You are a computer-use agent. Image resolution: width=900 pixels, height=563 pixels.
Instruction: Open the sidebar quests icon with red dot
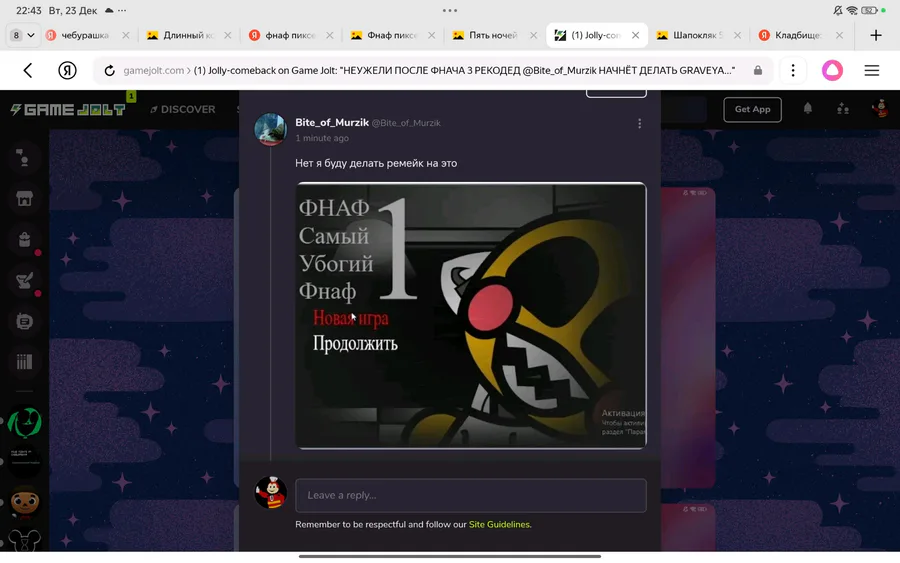click(x=24, y=281)
